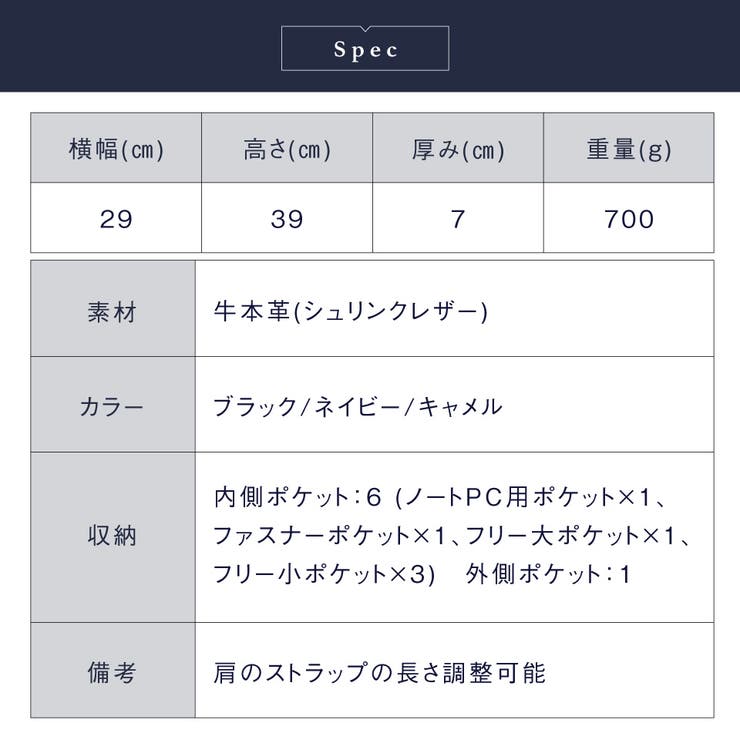Screen dimensions: 740x740
Task: Select the 厚み(cm) column header
Action: tap(458, 149)
